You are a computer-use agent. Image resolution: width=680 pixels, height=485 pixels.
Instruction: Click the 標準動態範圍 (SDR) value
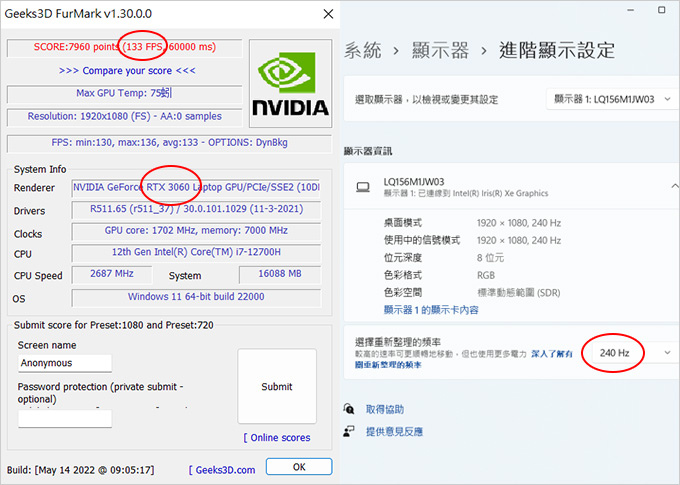point(519,293)
